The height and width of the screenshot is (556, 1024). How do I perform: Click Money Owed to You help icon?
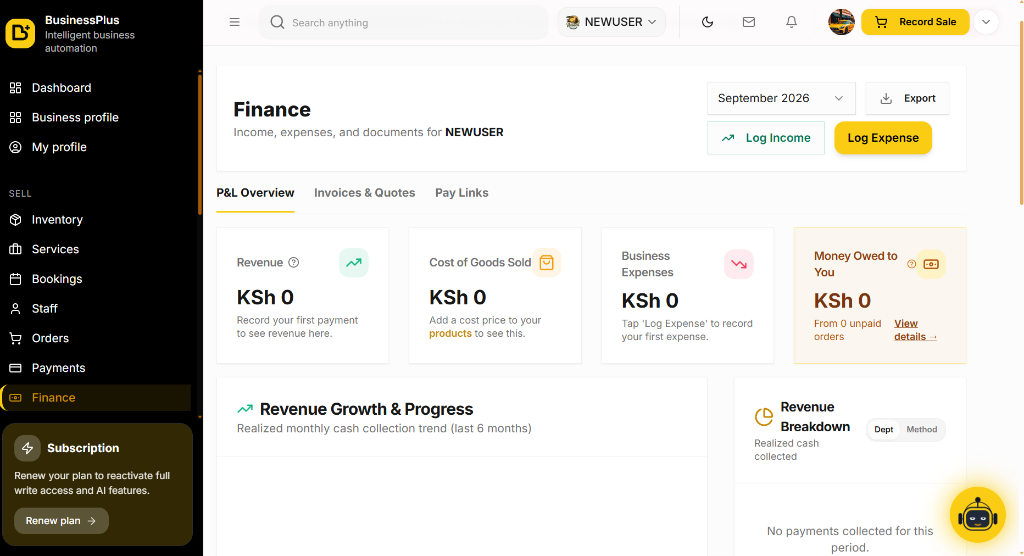pyautogui.click(x=912, y=264)
